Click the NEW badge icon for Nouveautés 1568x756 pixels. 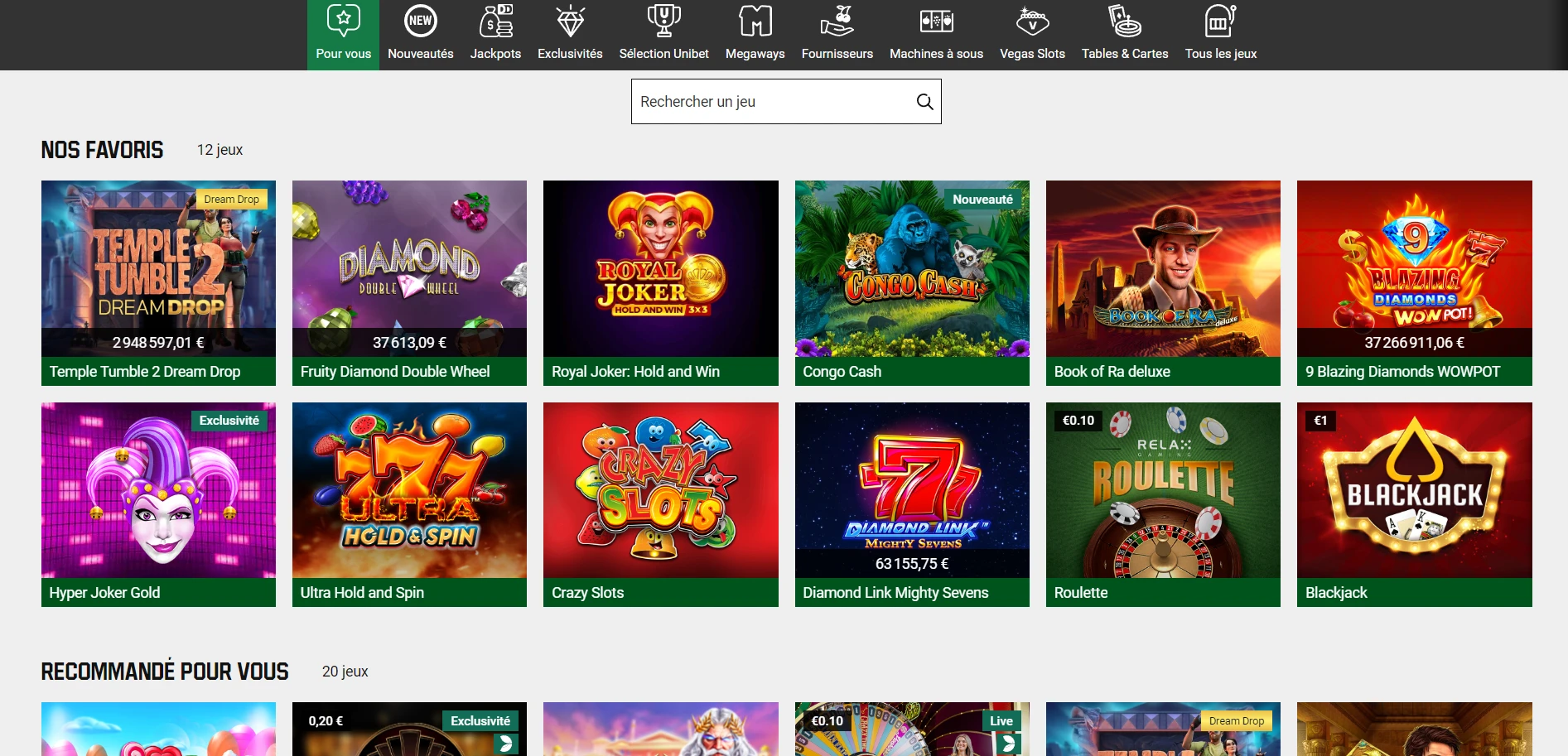(421, 21)
